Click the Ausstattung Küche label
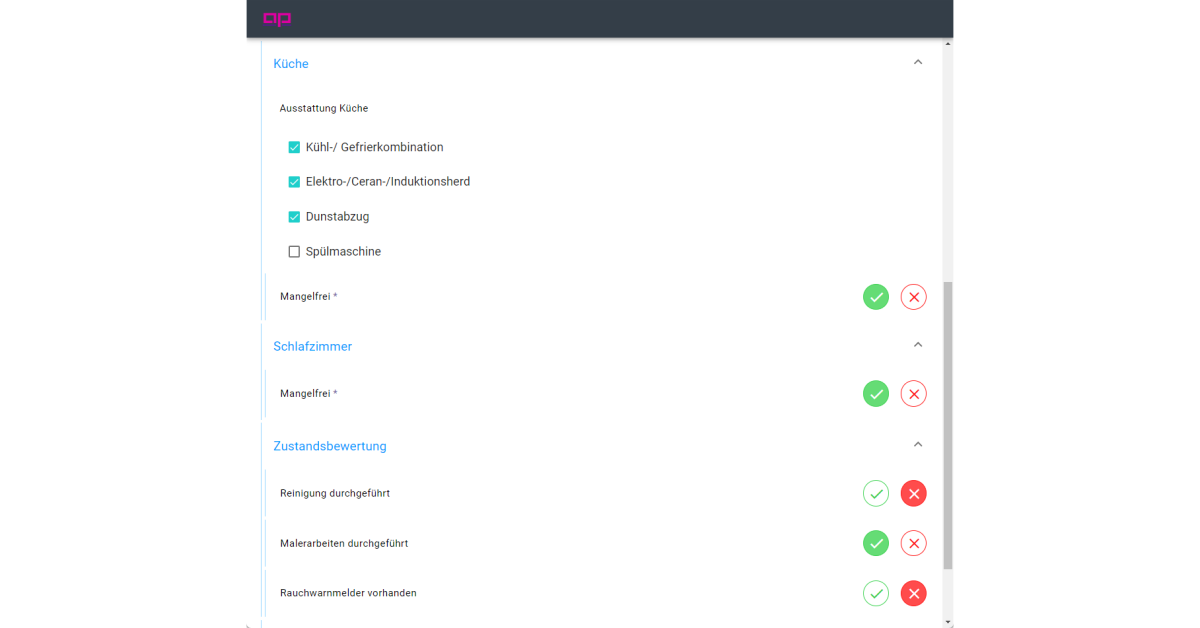The width and height of the screenshot is (1200, 628). 324,108
